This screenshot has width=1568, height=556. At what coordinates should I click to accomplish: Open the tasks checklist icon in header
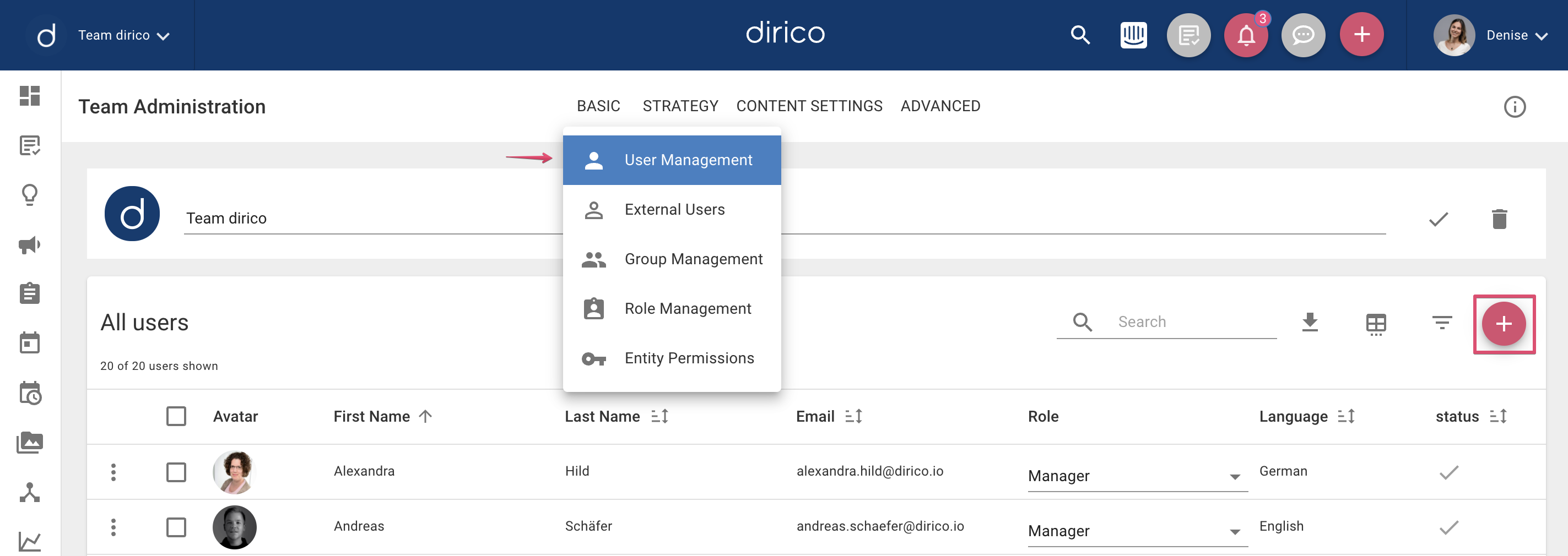tap(1188, 35)
